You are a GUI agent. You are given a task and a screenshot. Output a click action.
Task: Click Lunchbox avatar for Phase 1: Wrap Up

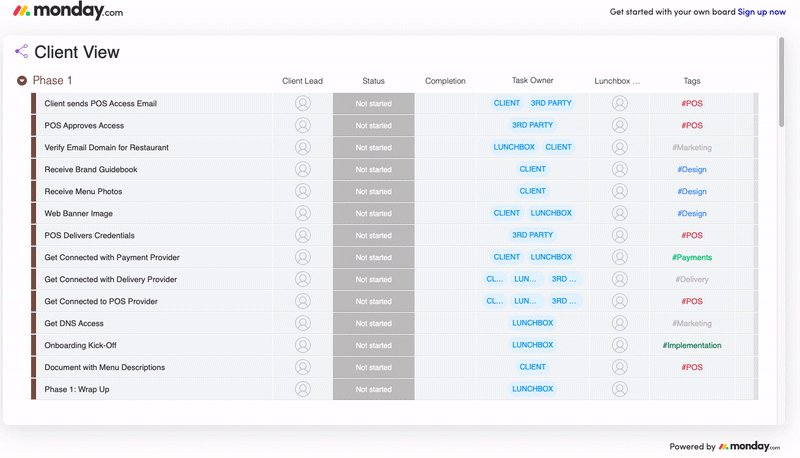[619, 389]
